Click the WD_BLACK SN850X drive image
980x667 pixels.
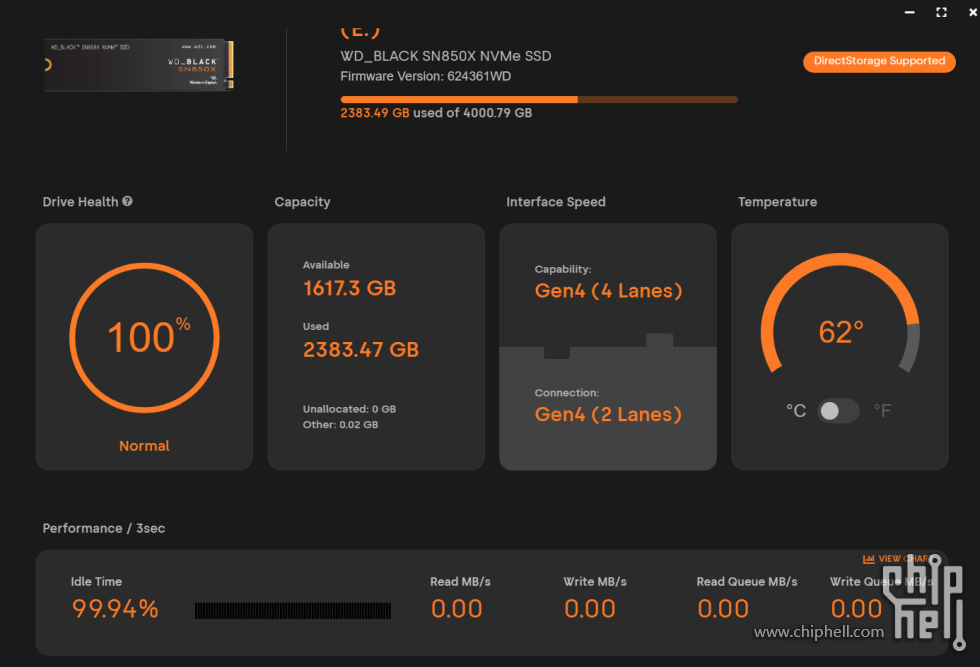(139, 65)
